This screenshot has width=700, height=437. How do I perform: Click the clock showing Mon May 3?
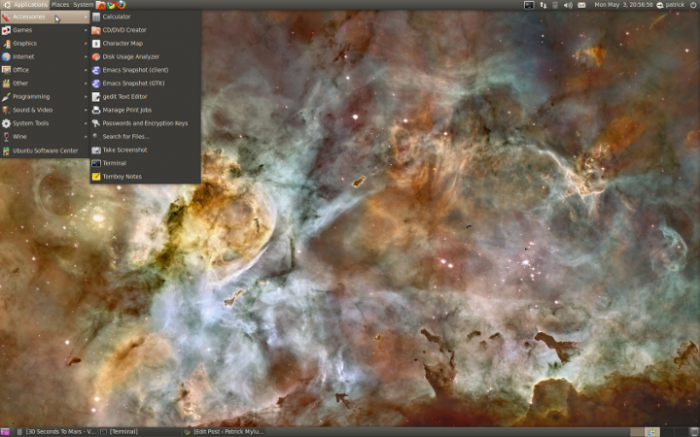tap(623, 5)
